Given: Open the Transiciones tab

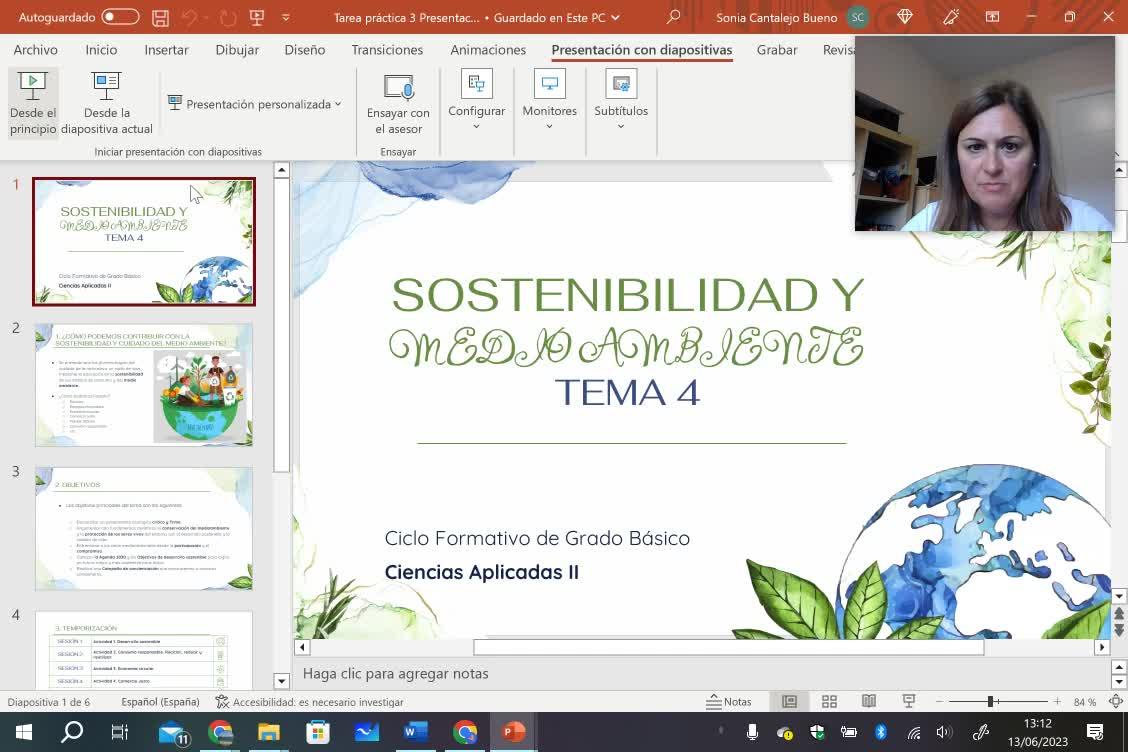Looking at the screenshot, I should tap(387, 50).
